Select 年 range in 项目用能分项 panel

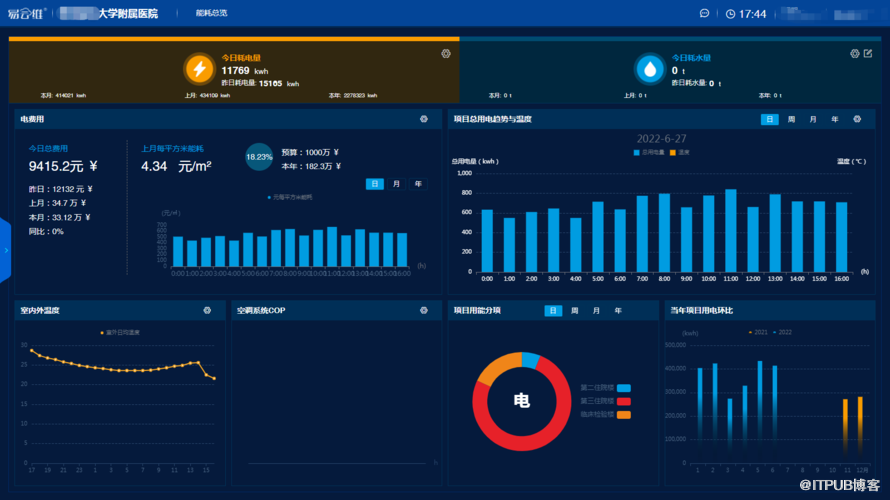coord(618,310)
